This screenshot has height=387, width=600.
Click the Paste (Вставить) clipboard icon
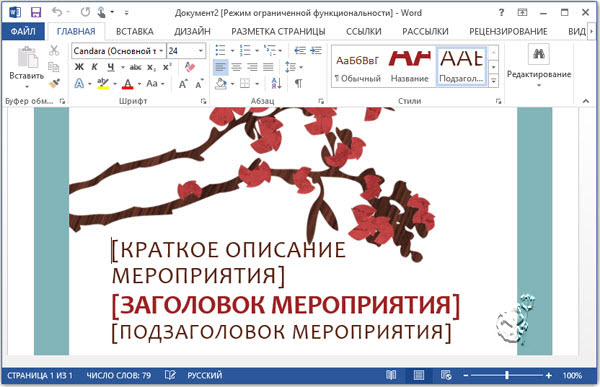pos(27,57)
